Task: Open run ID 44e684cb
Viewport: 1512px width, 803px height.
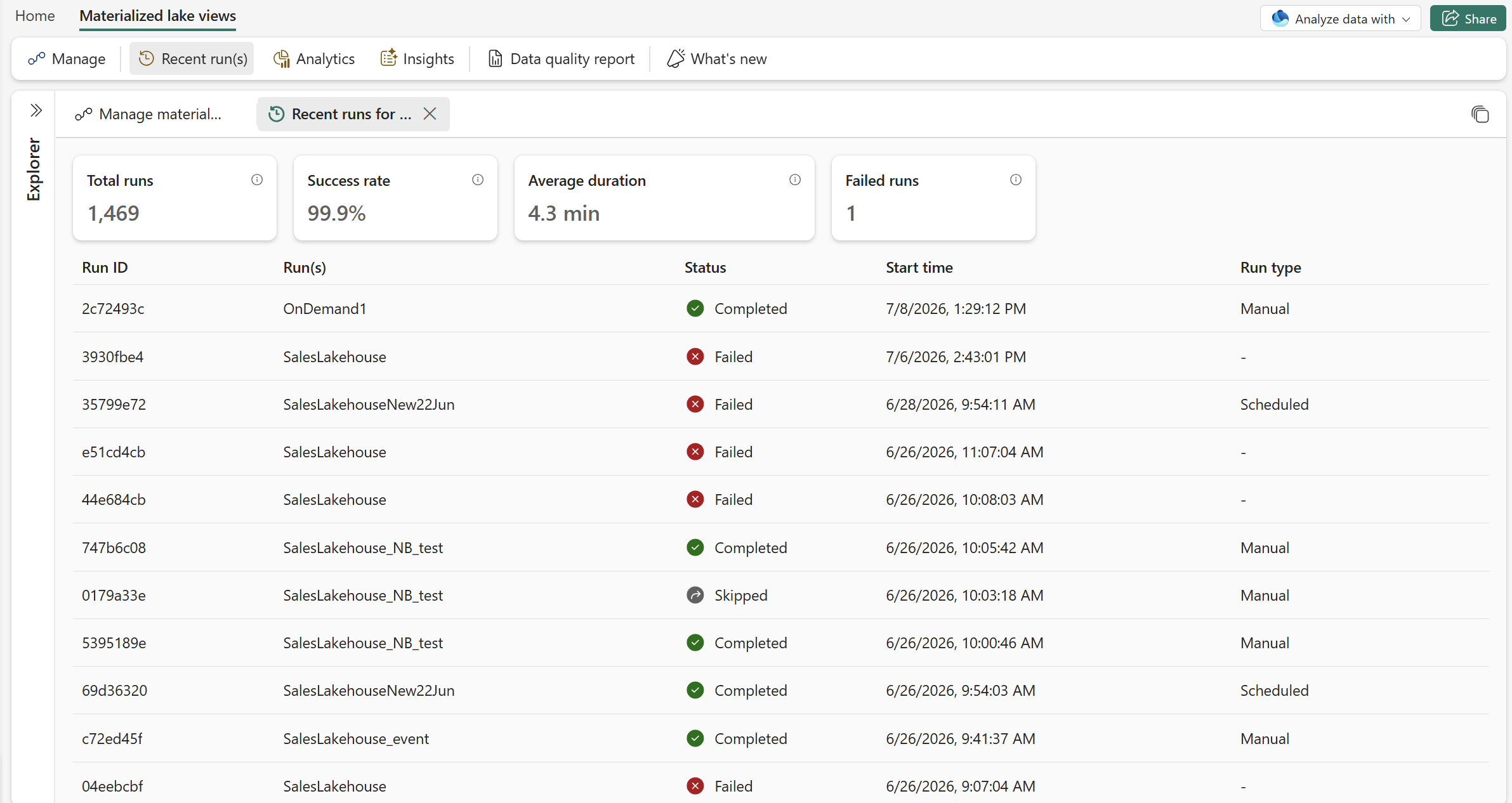Action: [x=114, y=500]
